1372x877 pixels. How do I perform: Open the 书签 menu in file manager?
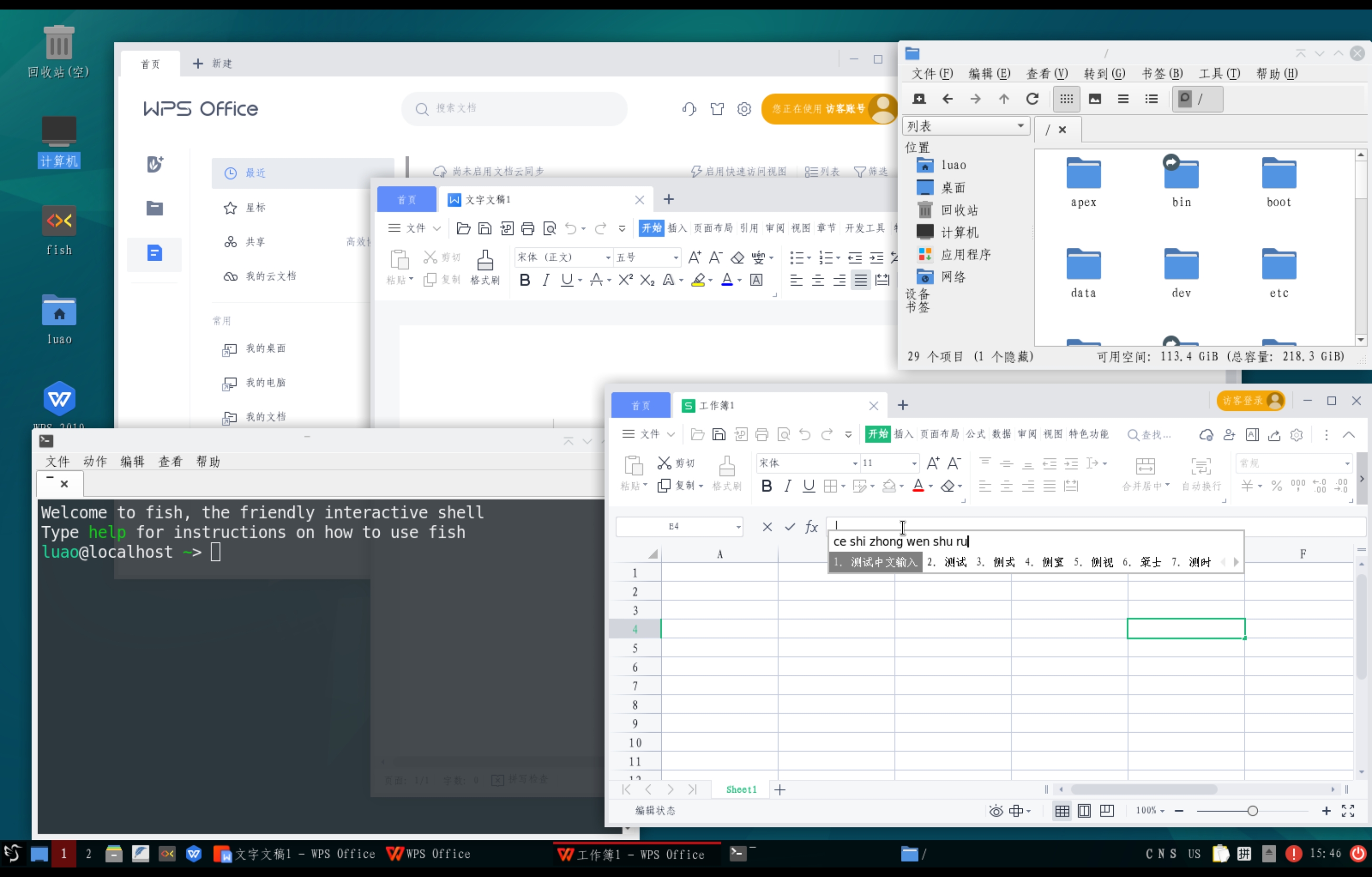click(1162, 73)
